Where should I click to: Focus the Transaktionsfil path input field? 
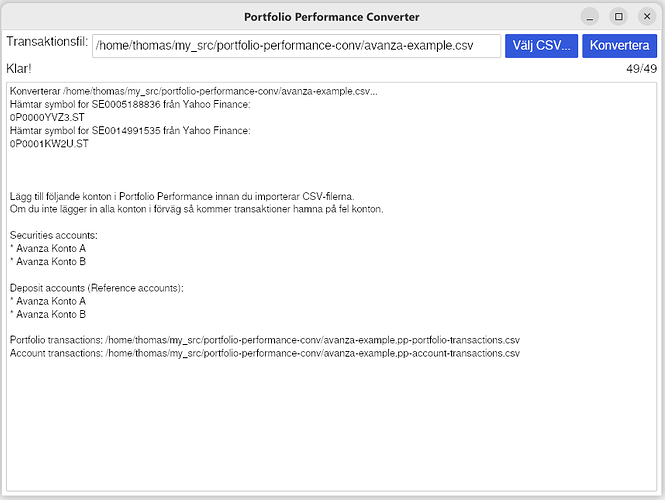(296, 46)
